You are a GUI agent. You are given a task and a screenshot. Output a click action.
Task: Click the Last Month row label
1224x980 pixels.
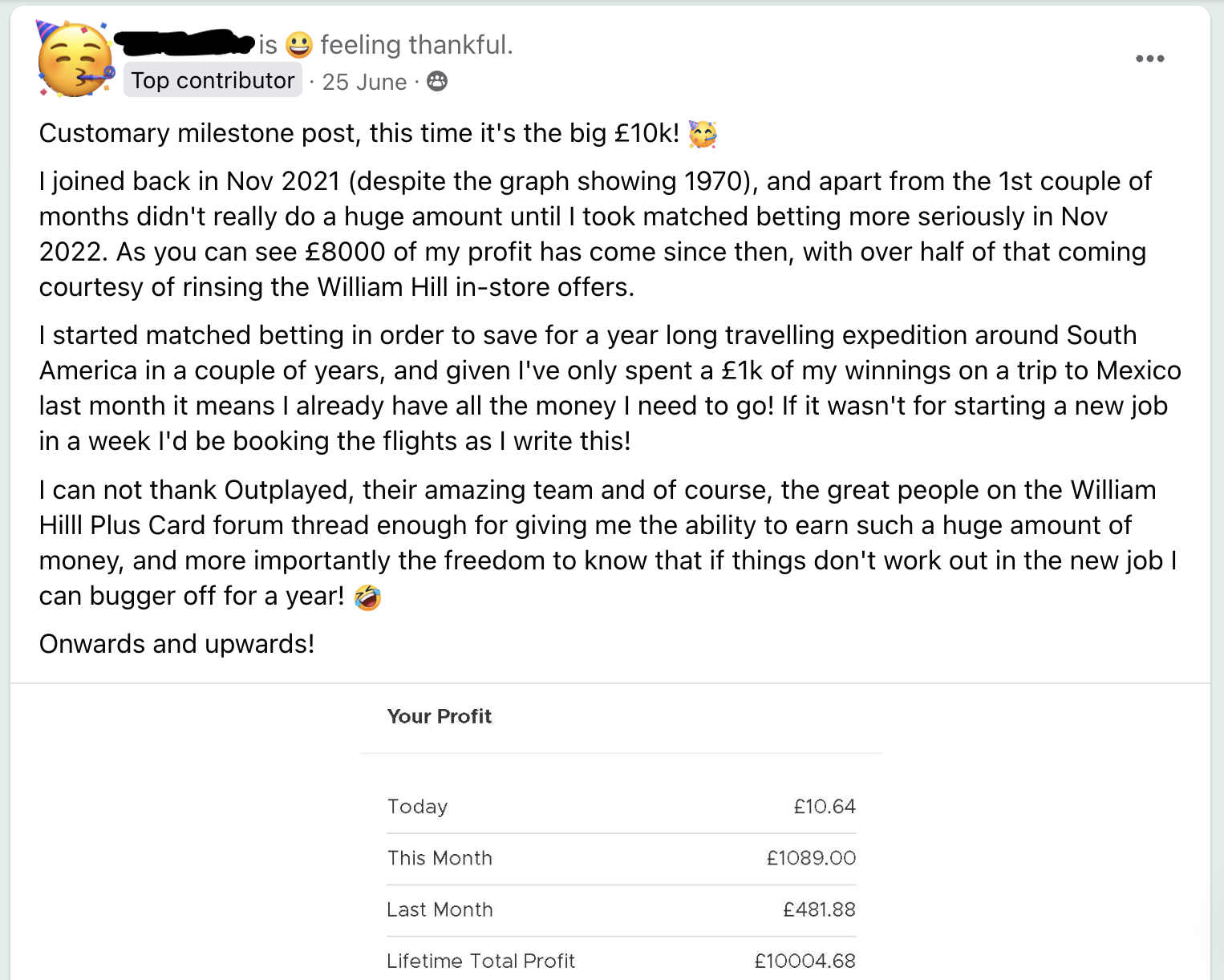(440, 909)
